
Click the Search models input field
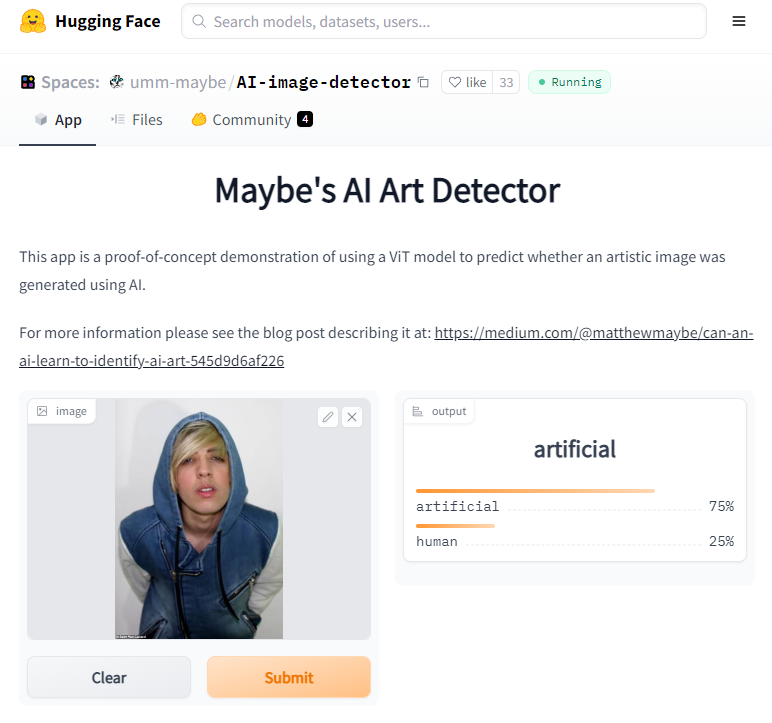click(444, 21)
